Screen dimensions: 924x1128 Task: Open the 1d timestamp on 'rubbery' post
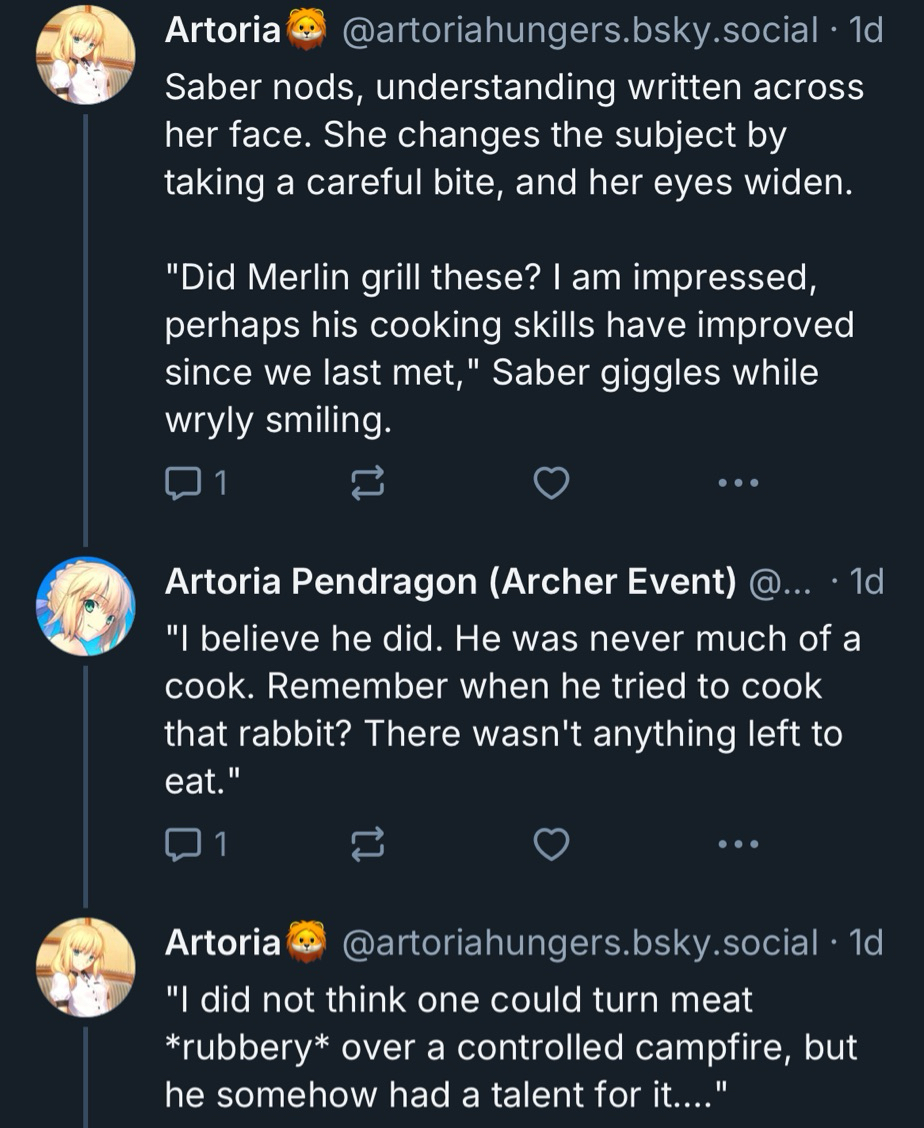(x=864, y=942)
